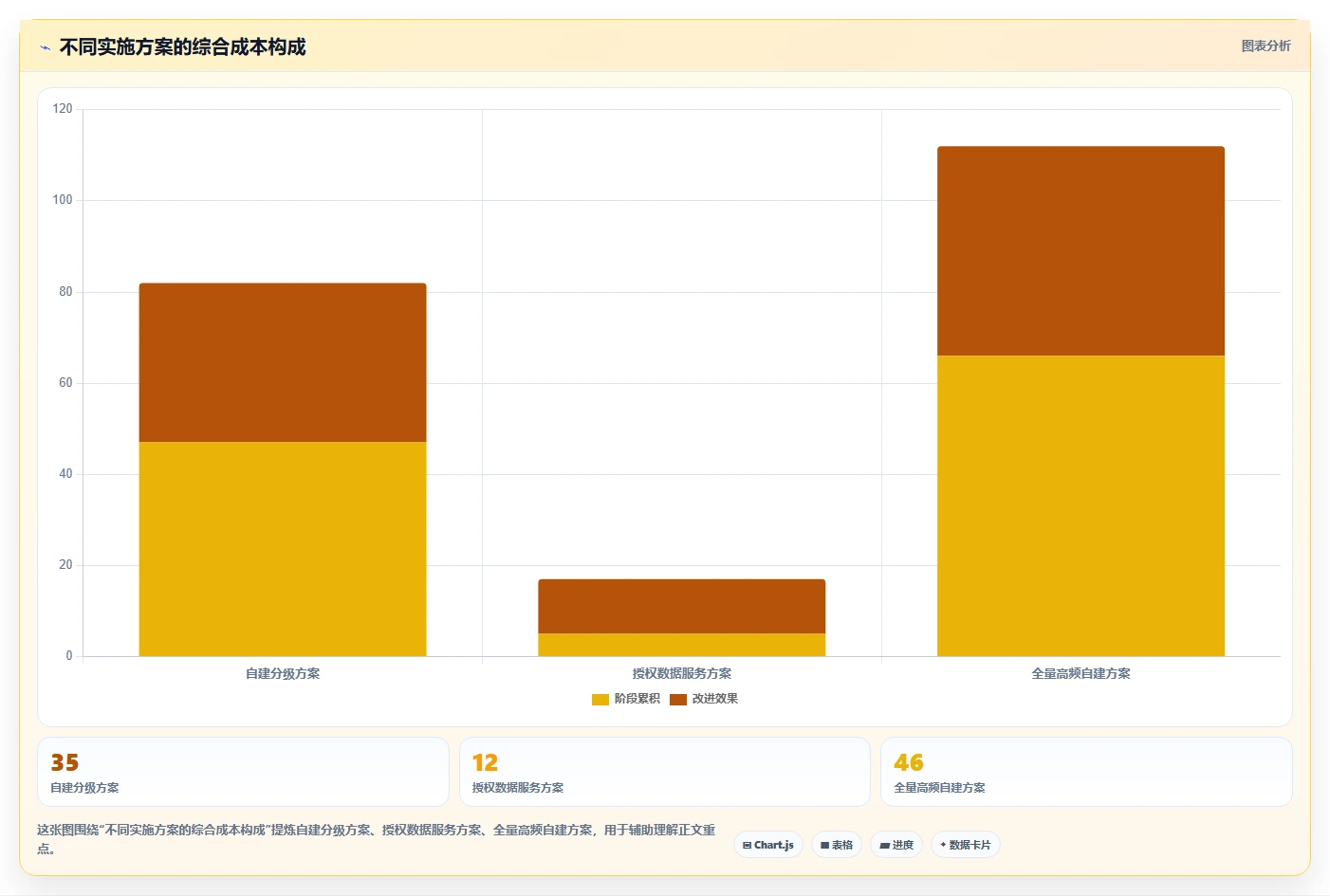Image resolution: width=1330 pixels, height=896 pixels.
Task: Select the 自建分级方案 yellow bar segment
Action: 283,549
